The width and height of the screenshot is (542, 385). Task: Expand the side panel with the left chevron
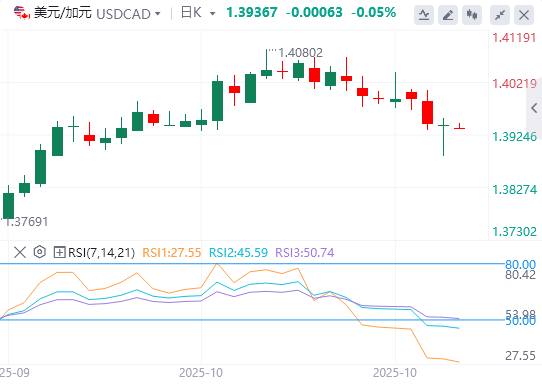(x=534, y=108)
